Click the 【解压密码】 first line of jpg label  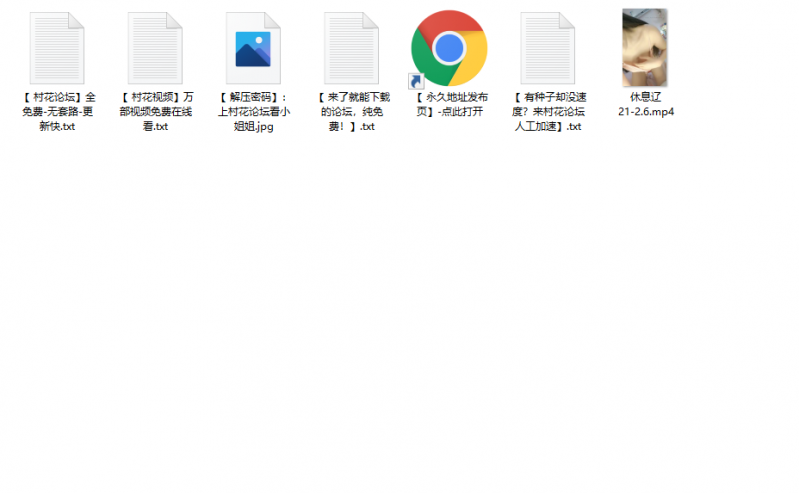click(x=253, y=98)
